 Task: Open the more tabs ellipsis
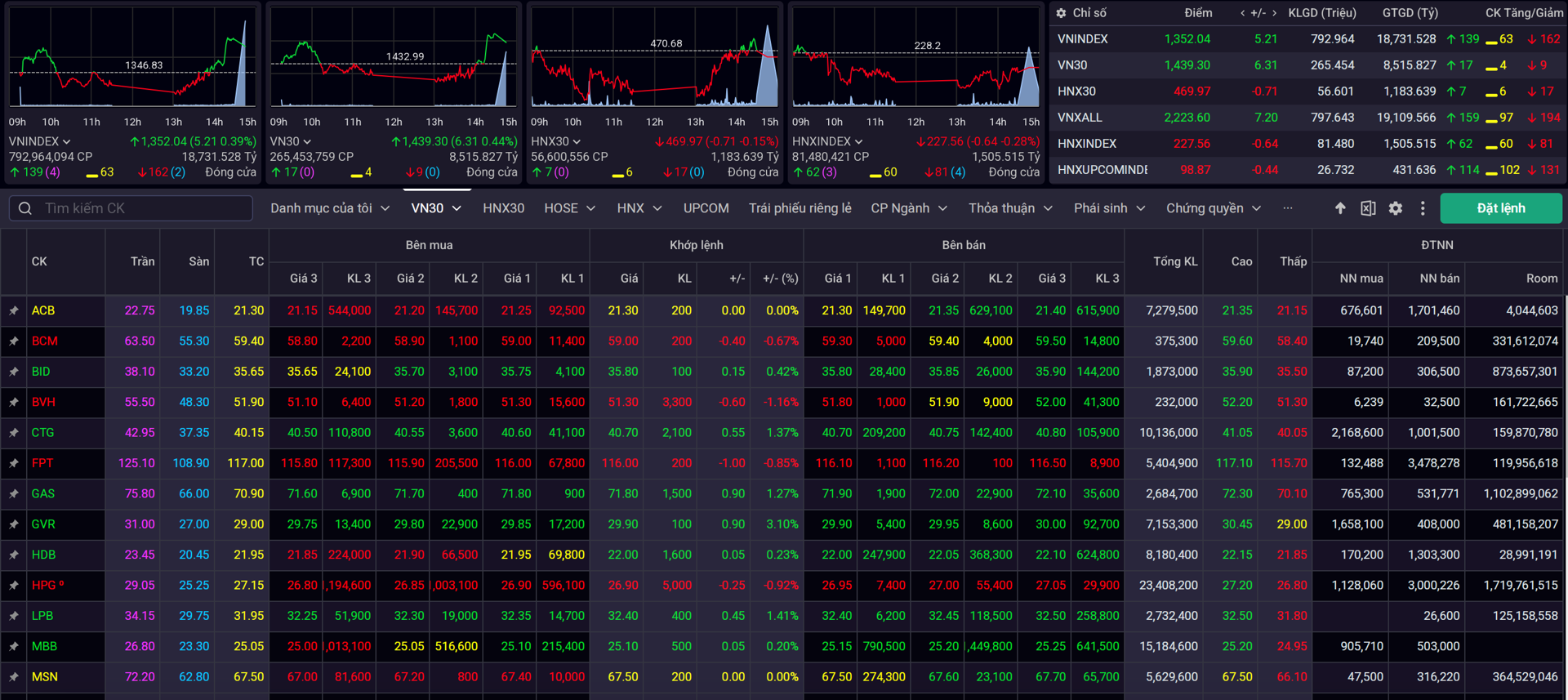pos(1288,208)
